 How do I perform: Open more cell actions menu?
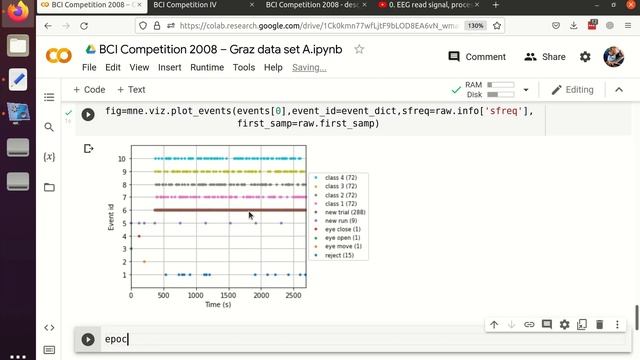617,324
